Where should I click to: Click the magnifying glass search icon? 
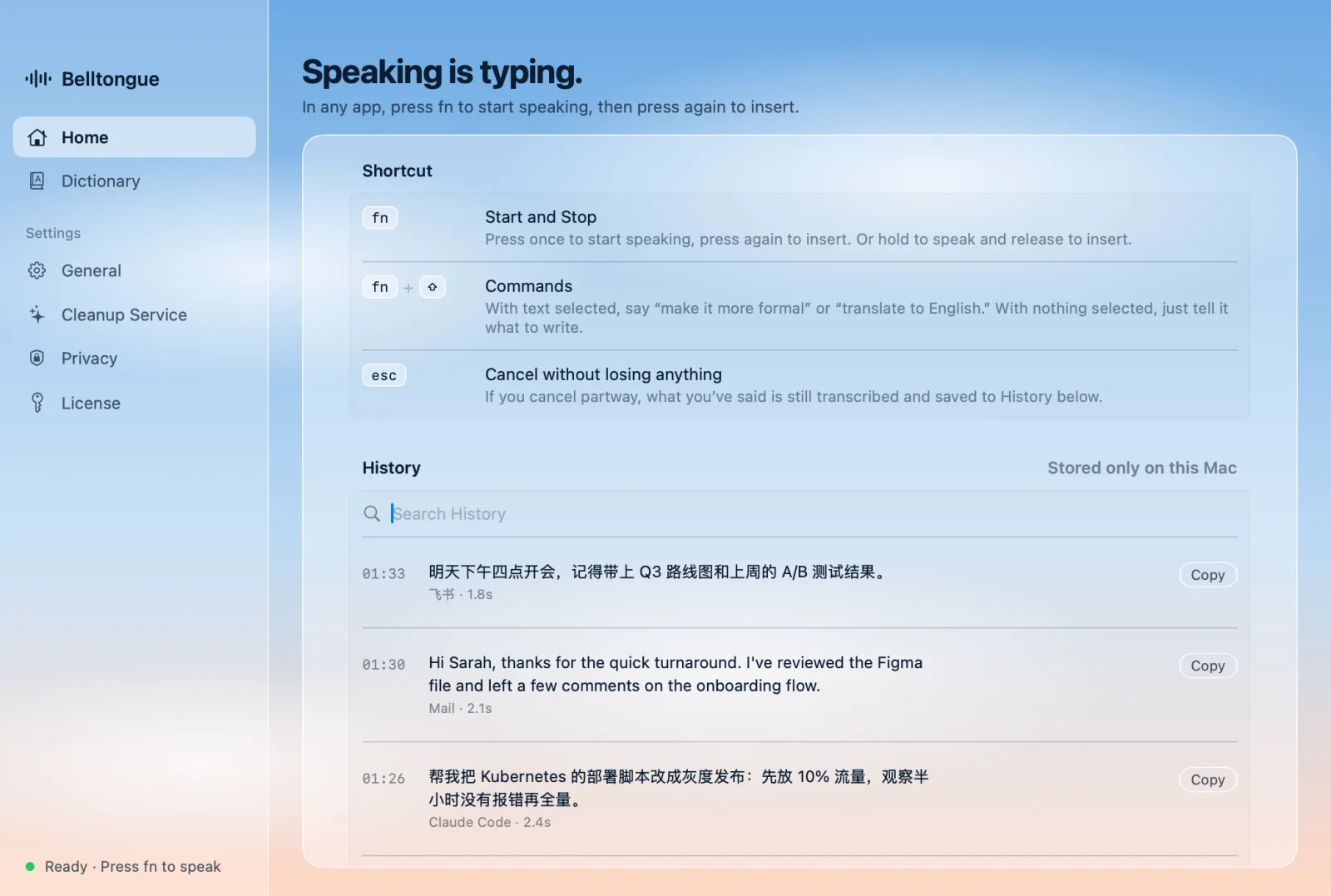[372, 513]
